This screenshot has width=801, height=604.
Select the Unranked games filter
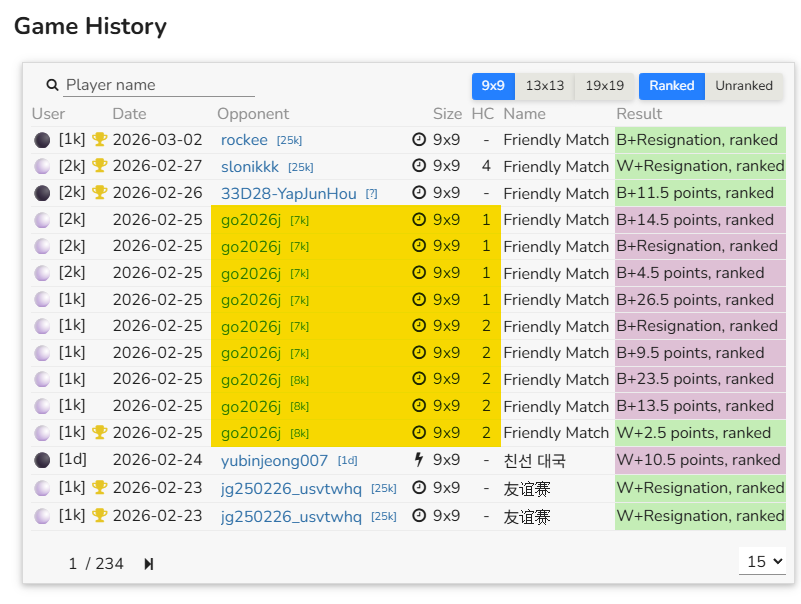click(x=744, y=86)
